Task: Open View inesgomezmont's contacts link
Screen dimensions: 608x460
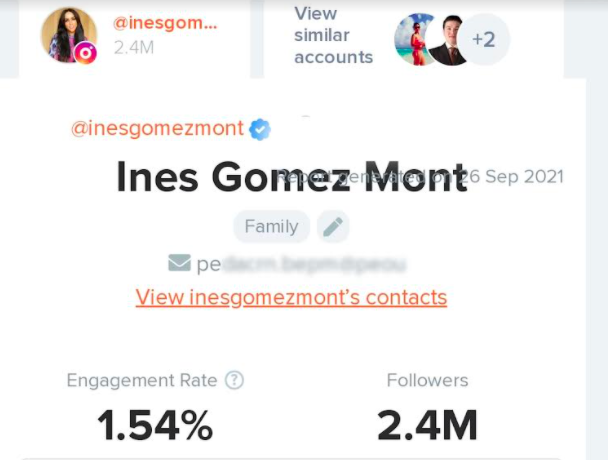Action: pyautogui.click(x=291, y=297)
